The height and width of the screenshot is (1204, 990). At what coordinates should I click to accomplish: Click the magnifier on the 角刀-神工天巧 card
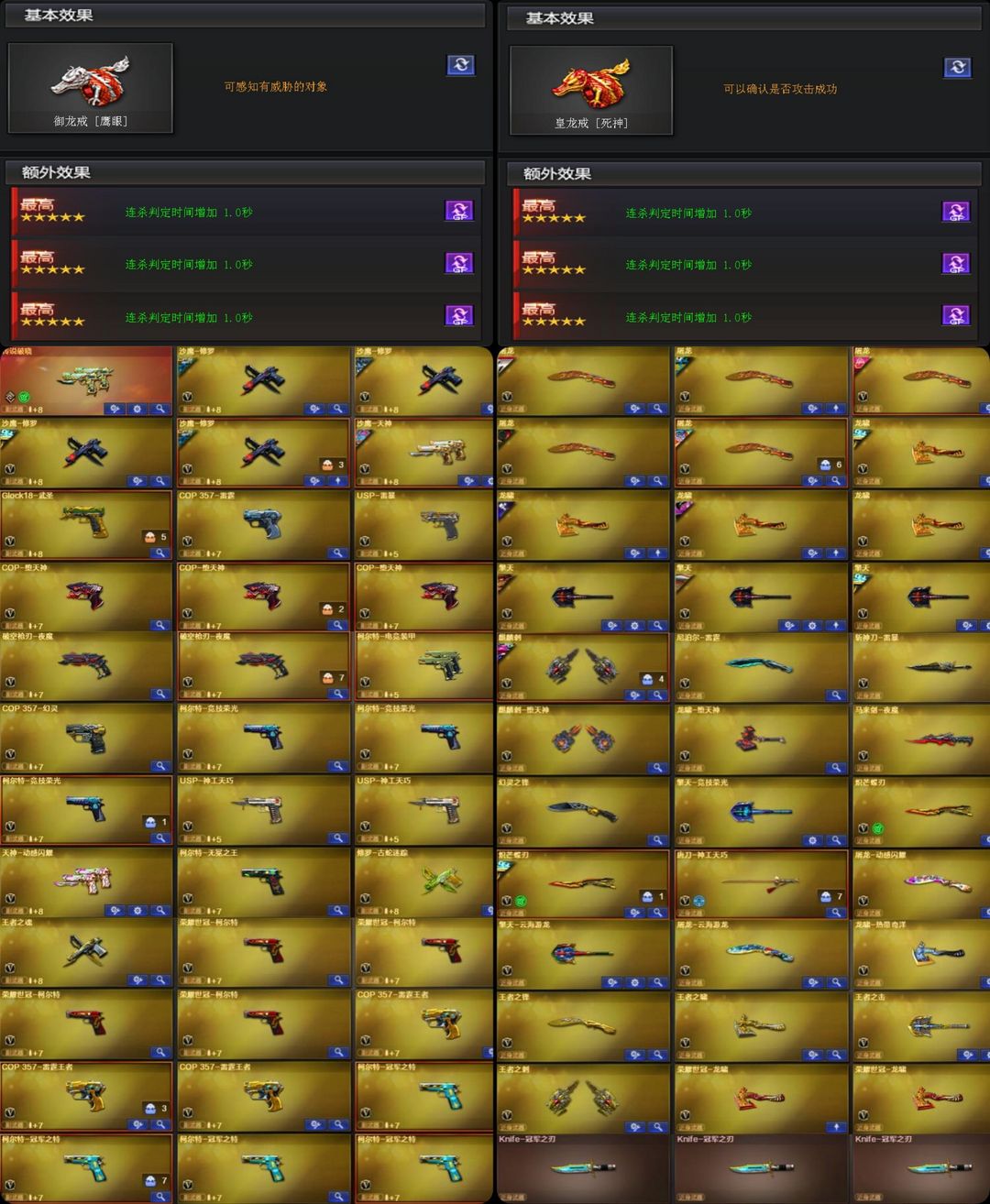(x=836, y=913)
